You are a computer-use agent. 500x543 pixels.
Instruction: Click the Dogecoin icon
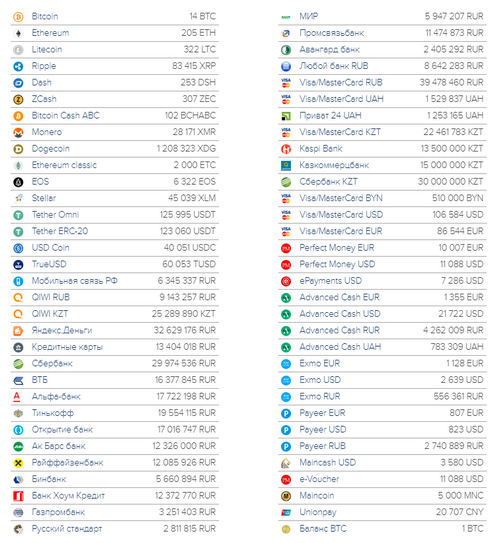point(18,149)
